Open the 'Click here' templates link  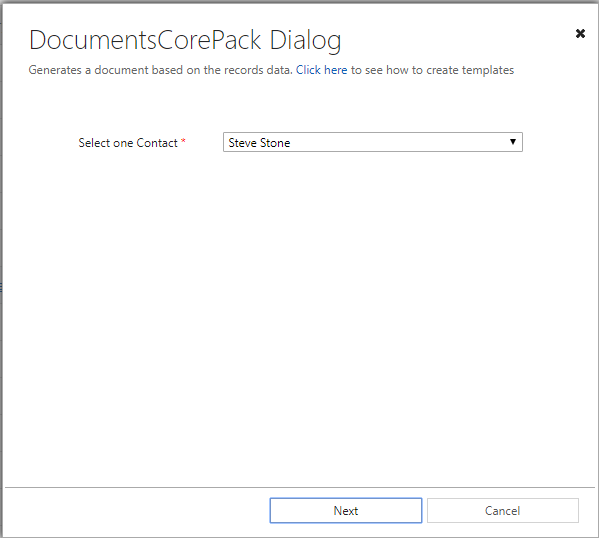(x=321, y=70)
